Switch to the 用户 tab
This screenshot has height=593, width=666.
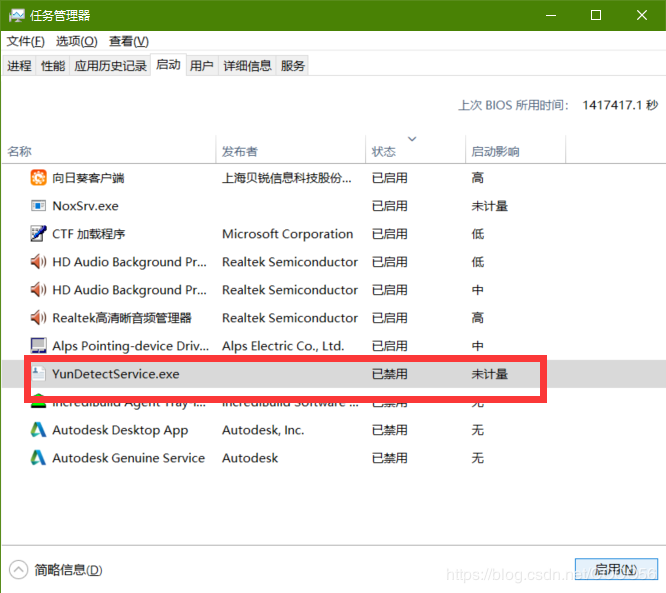click(x=202, y=66)
